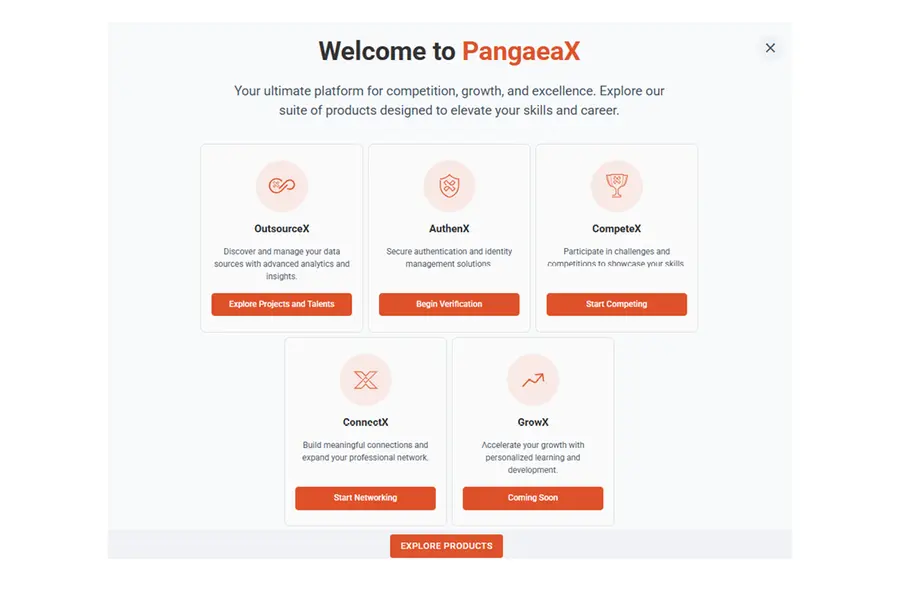Image resolution: width=900 pixels, height=600 pixels.
Task: Select the GrowX card title
Action: [533, 422]
